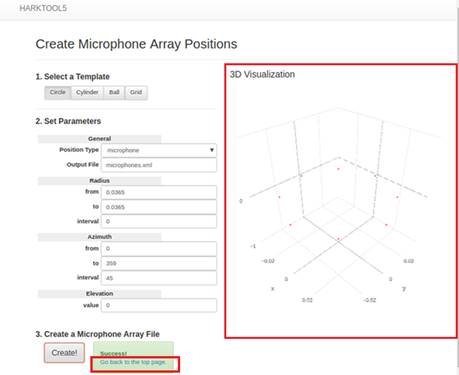
Task: Select the Cylinder template button
Action: [x=87, y=92]
